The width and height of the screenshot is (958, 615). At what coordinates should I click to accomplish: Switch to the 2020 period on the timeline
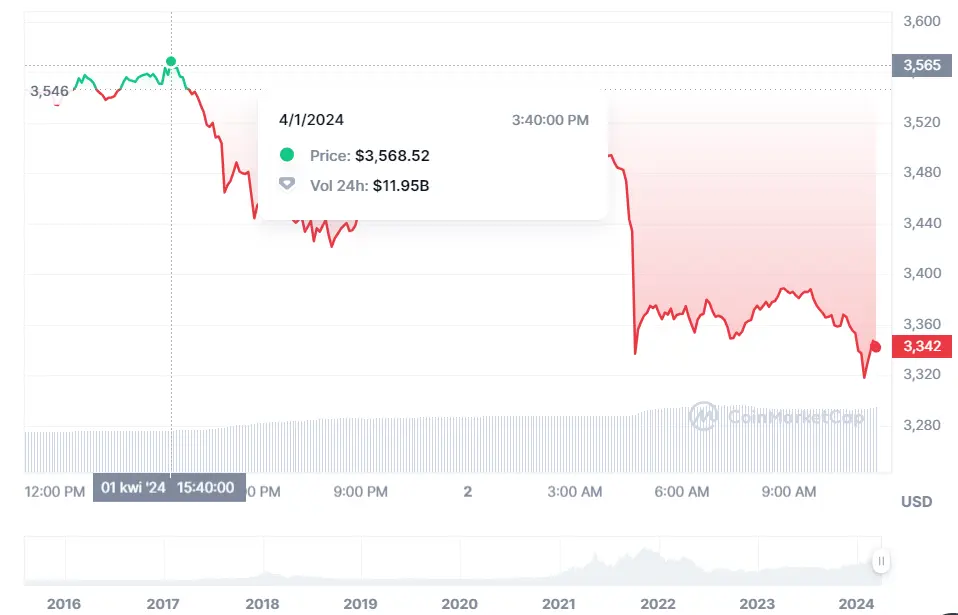tap(459, 604)
